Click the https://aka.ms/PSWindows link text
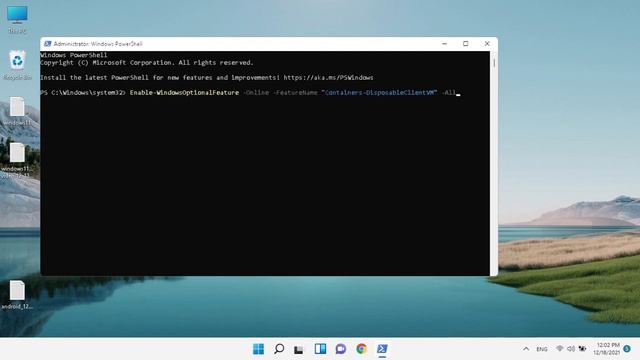 pyautogui.click(x=328, y=78)
